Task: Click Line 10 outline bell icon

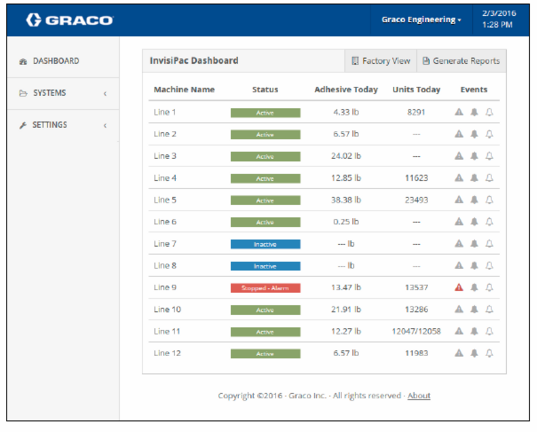Action: [489, 309]
